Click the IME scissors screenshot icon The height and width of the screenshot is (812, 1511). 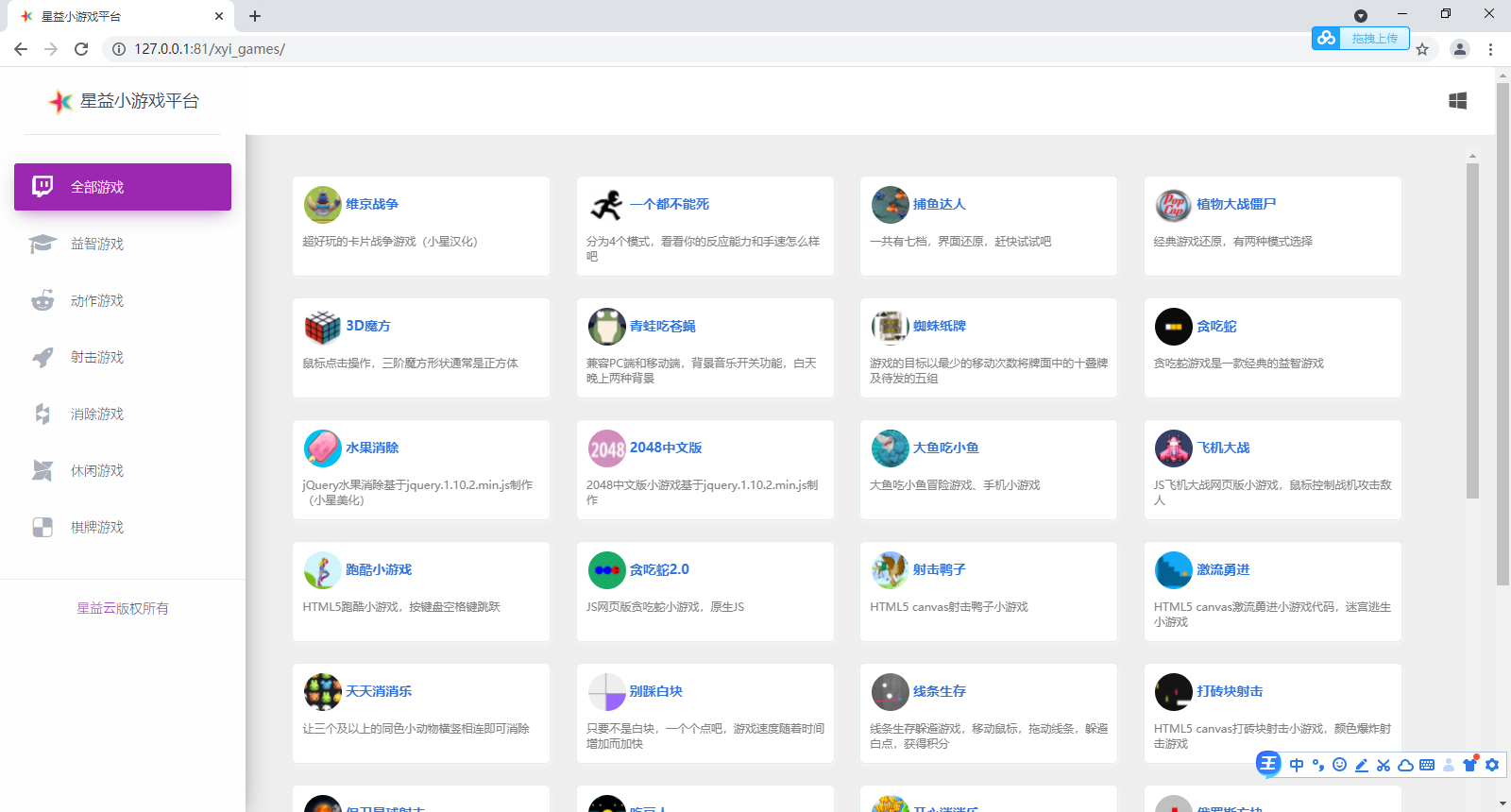1384,765
